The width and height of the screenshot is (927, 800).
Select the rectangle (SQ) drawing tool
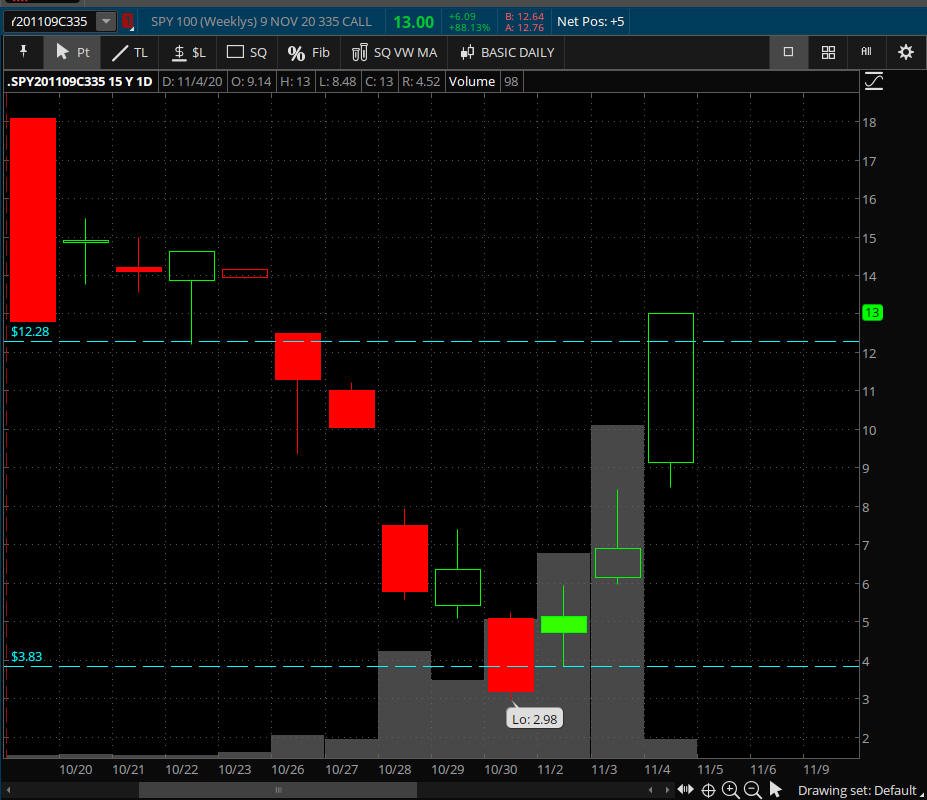click(247, 52)
